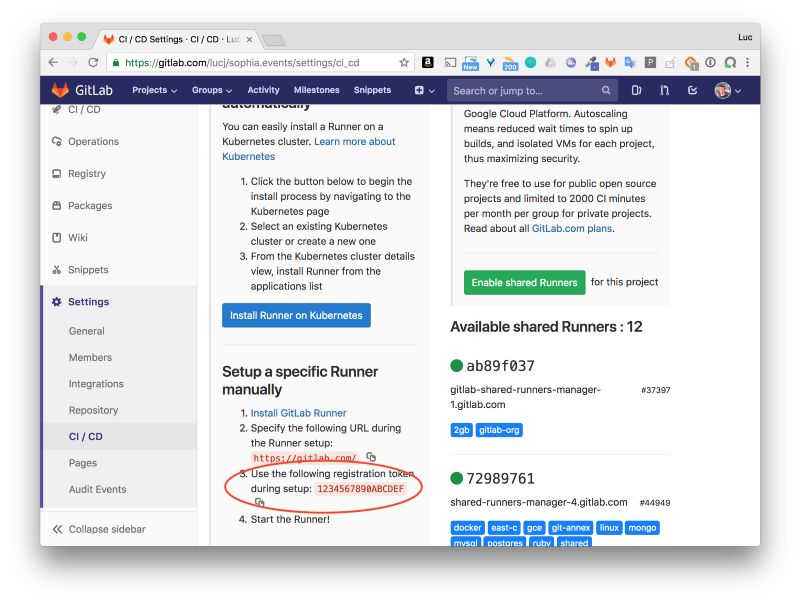Select Repository under Settings
This screenshot has width=800, height=603.
point(93,410)
